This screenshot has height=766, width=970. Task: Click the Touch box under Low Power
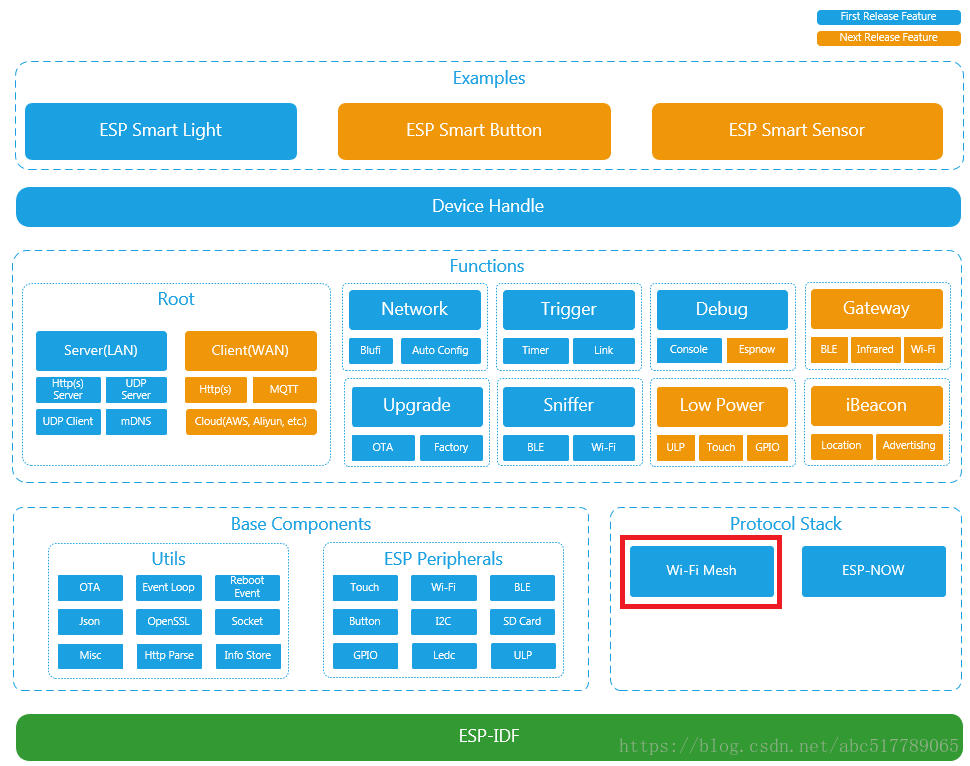point(721,448)
